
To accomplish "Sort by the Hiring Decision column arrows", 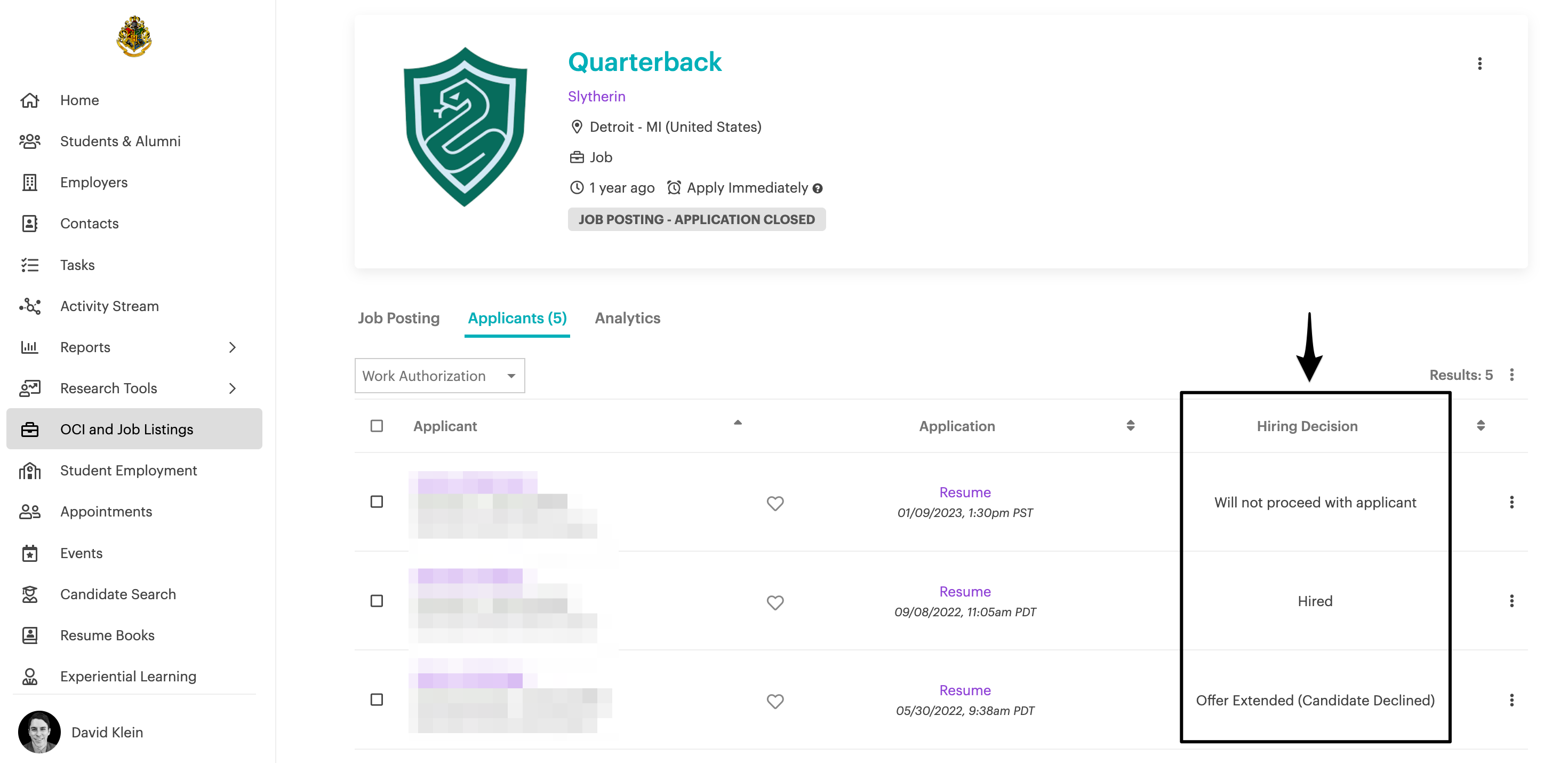I will click(1481, 426).
